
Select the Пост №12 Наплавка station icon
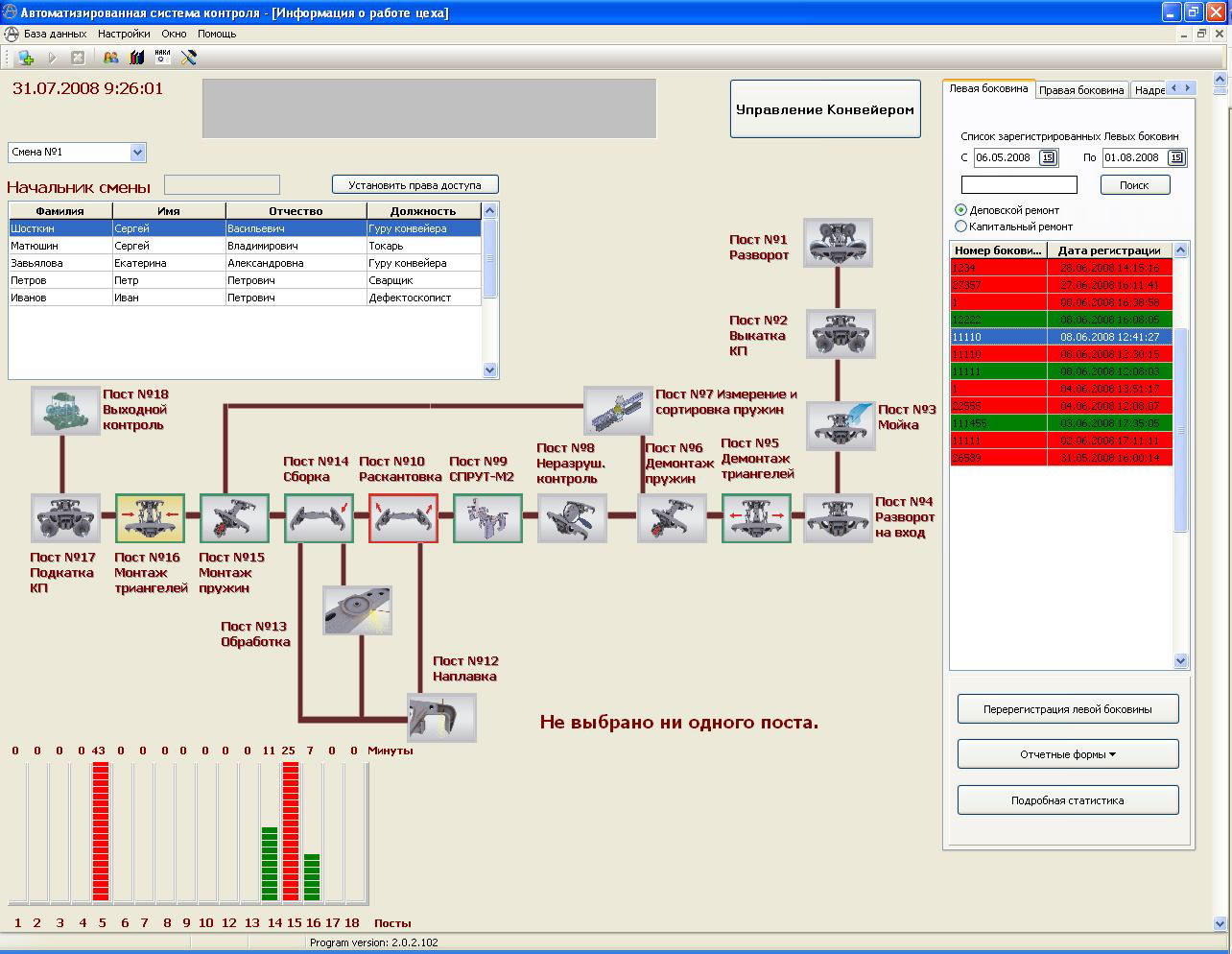pos(441,717)
